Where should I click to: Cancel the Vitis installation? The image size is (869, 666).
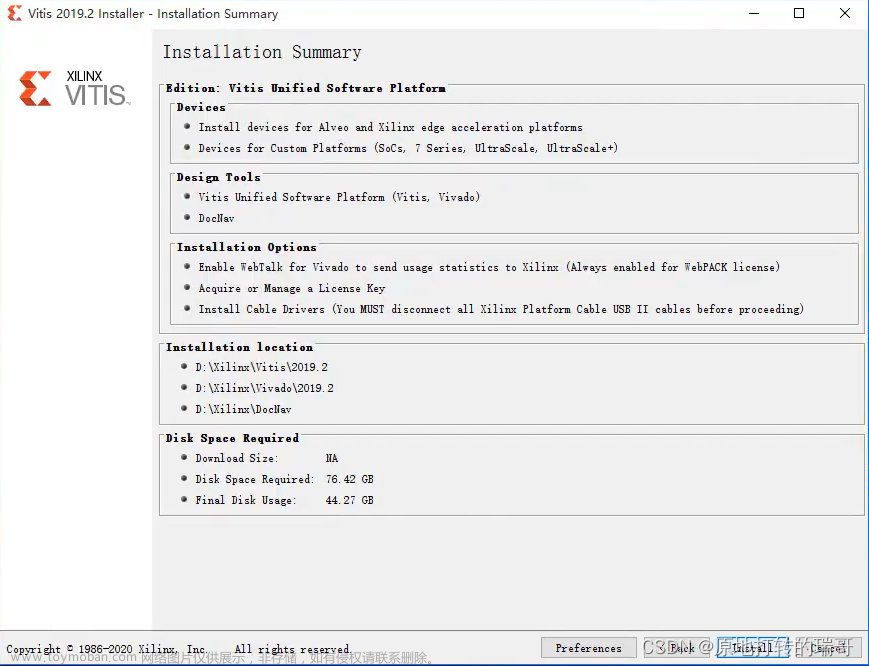click(x=829, y=648)
